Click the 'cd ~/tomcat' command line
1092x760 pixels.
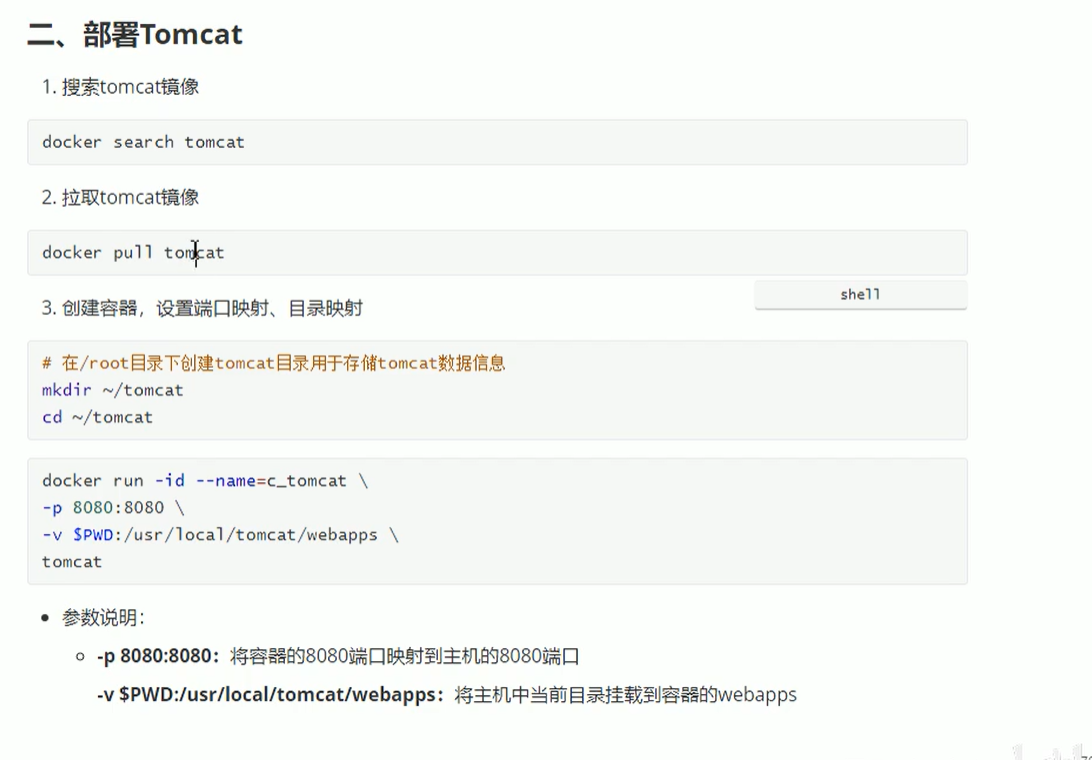(97, 417)
